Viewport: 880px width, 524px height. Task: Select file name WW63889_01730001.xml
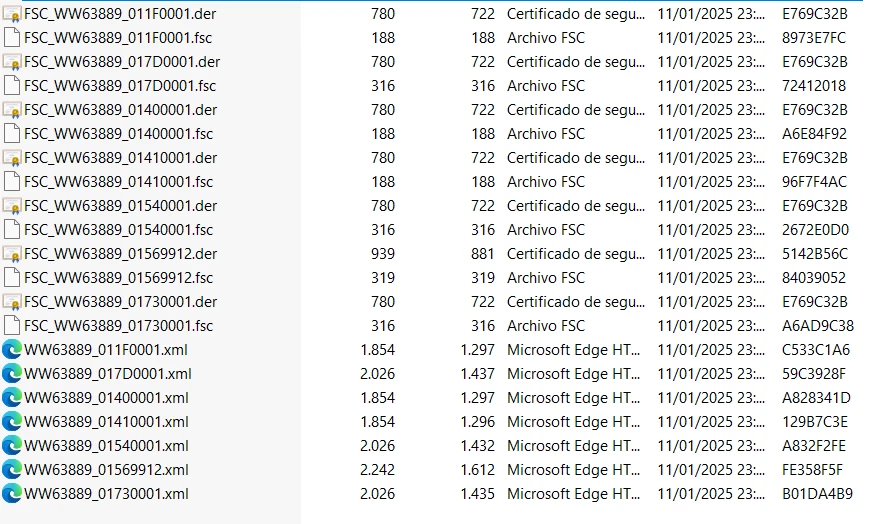click(x=107, y=494)
